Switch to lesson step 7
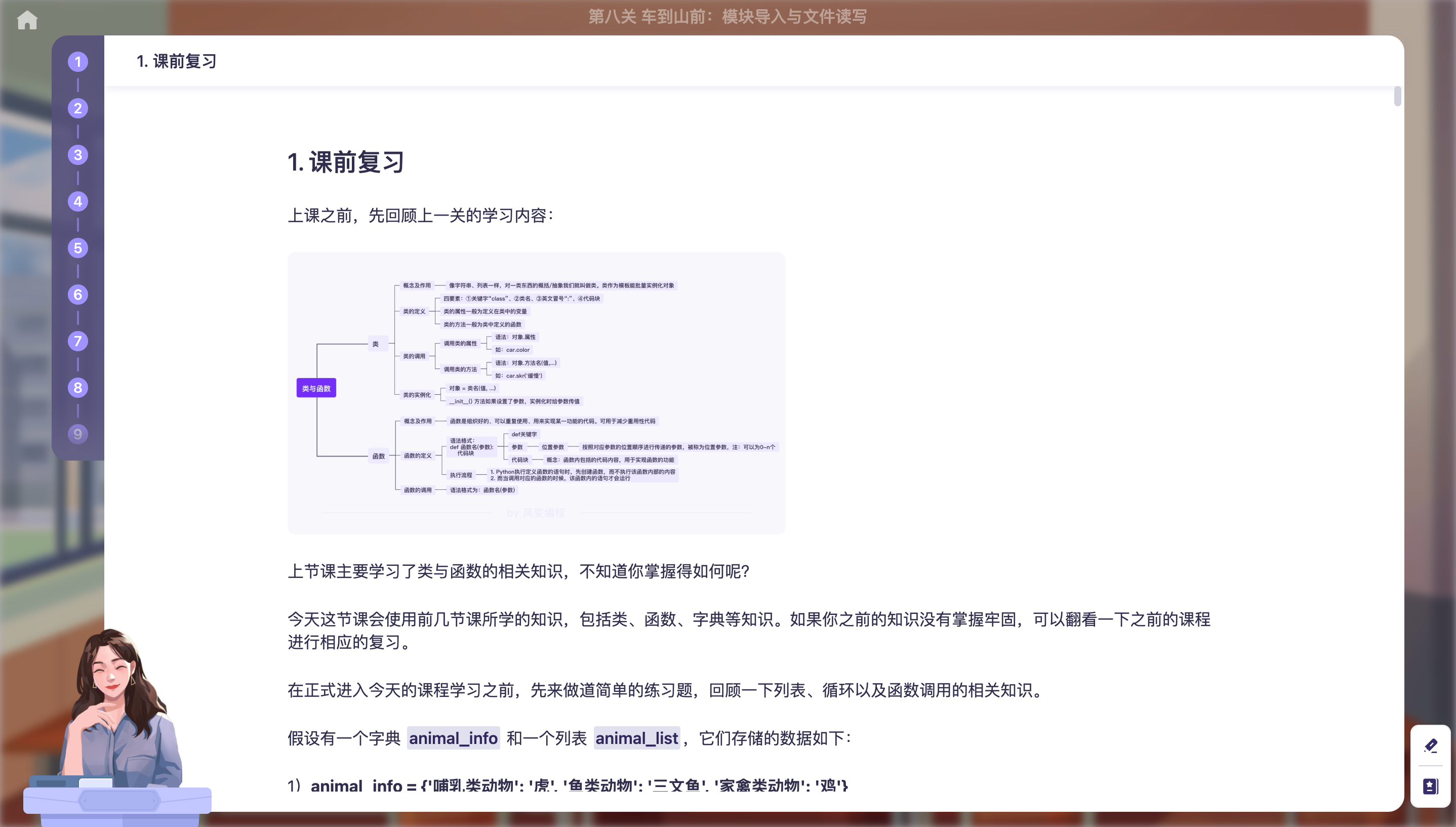 [x=78, y=341]
